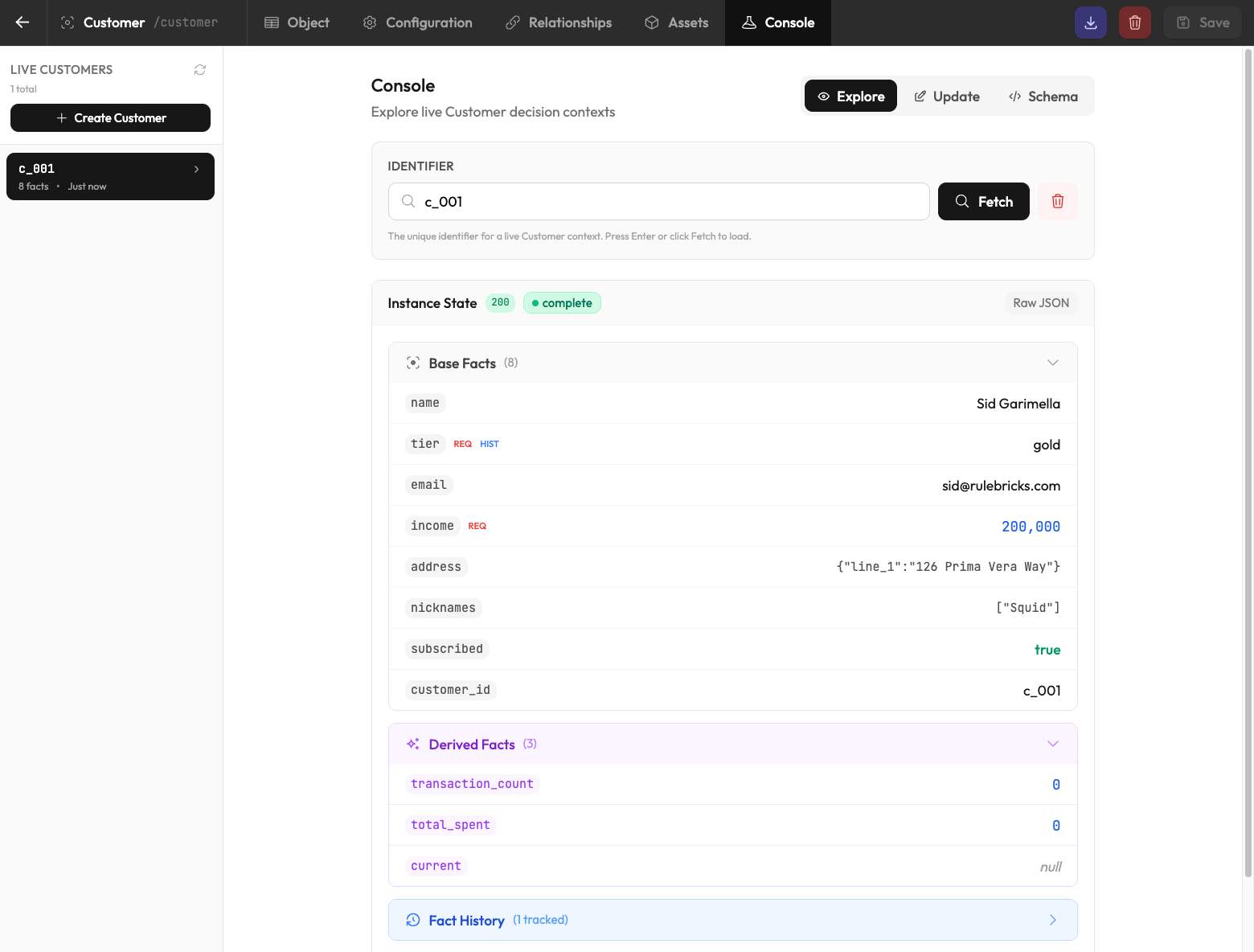
Task: Click the trash icon beside the Fetch button
Action: (x=1057, y=201)
